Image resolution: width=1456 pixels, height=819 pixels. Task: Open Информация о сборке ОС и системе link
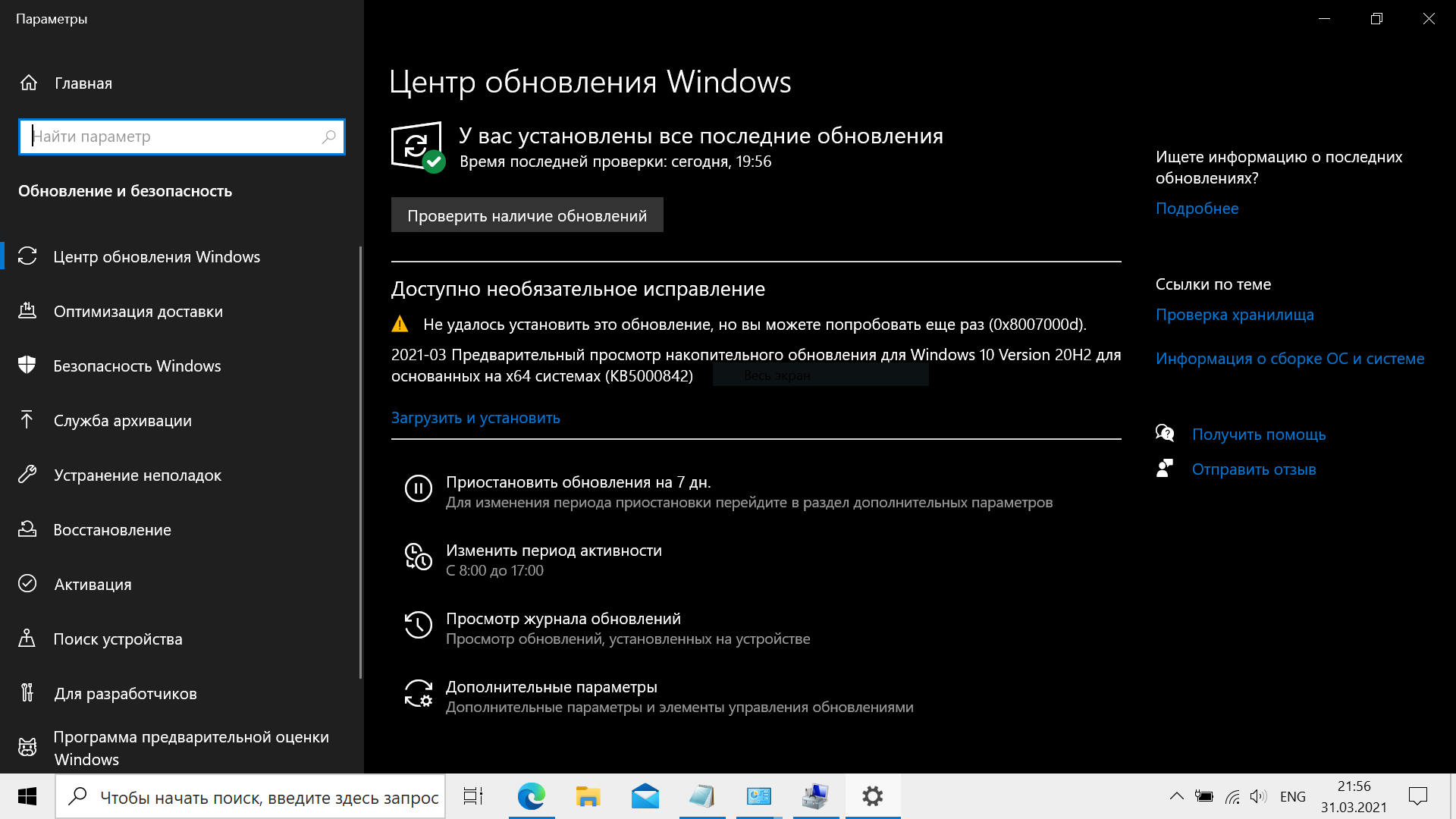(x=1290, y=359)
